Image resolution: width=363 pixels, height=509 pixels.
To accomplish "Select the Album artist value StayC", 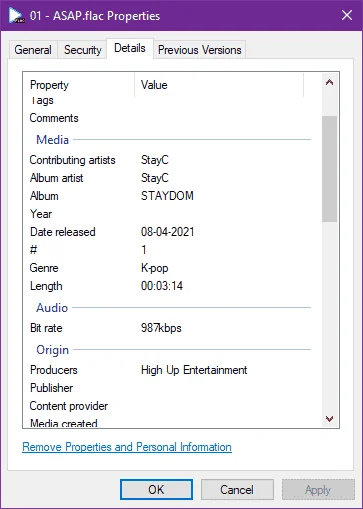I will tap(155, 178).
